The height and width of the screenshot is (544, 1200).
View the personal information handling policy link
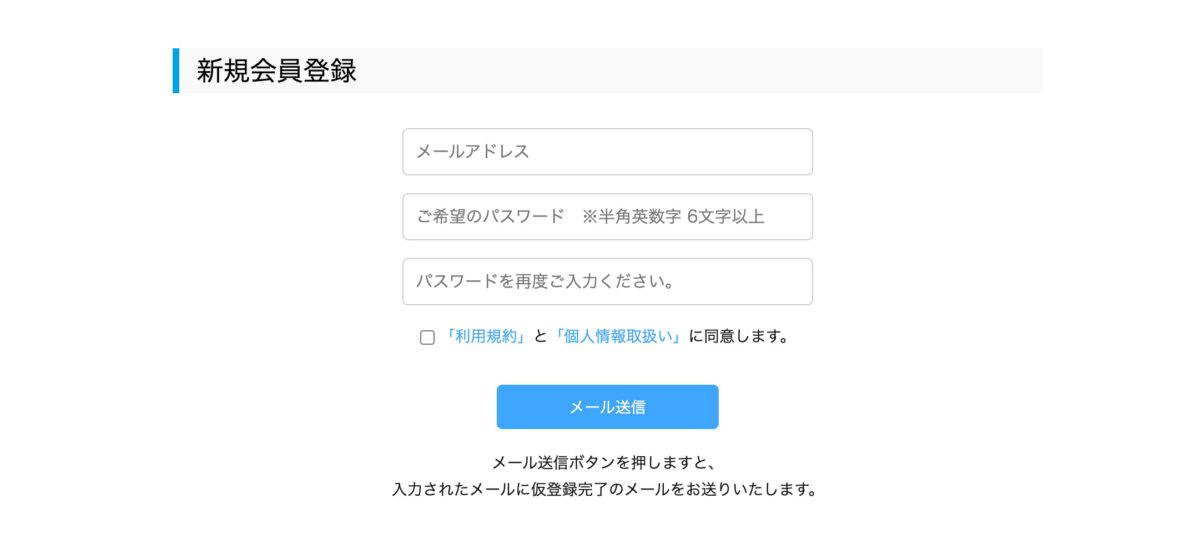617,337
